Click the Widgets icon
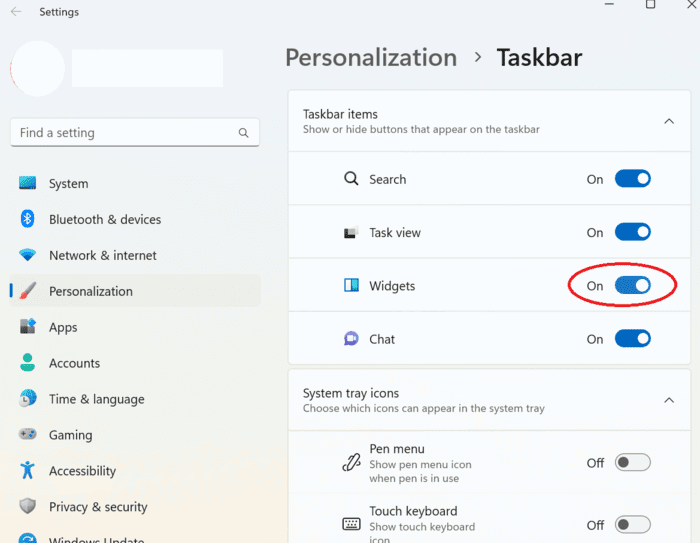The width and height of the screenshot is (700, 543). (x=351, y=285)
